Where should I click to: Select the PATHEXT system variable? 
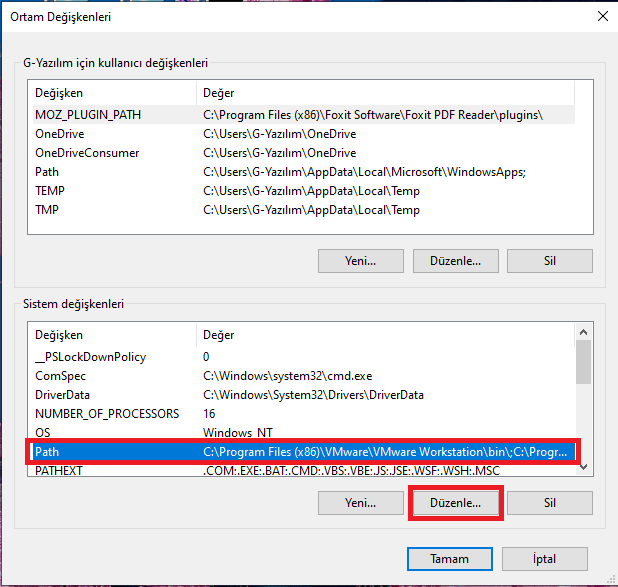point(59,471)
